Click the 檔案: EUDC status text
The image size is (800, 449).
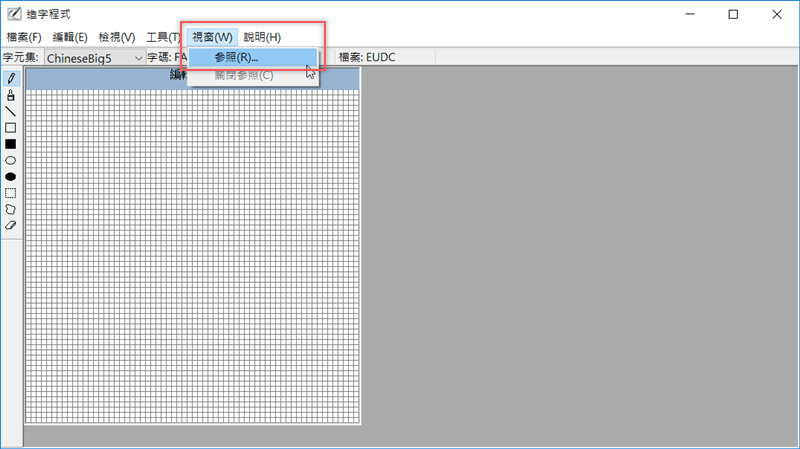[367, 57]
